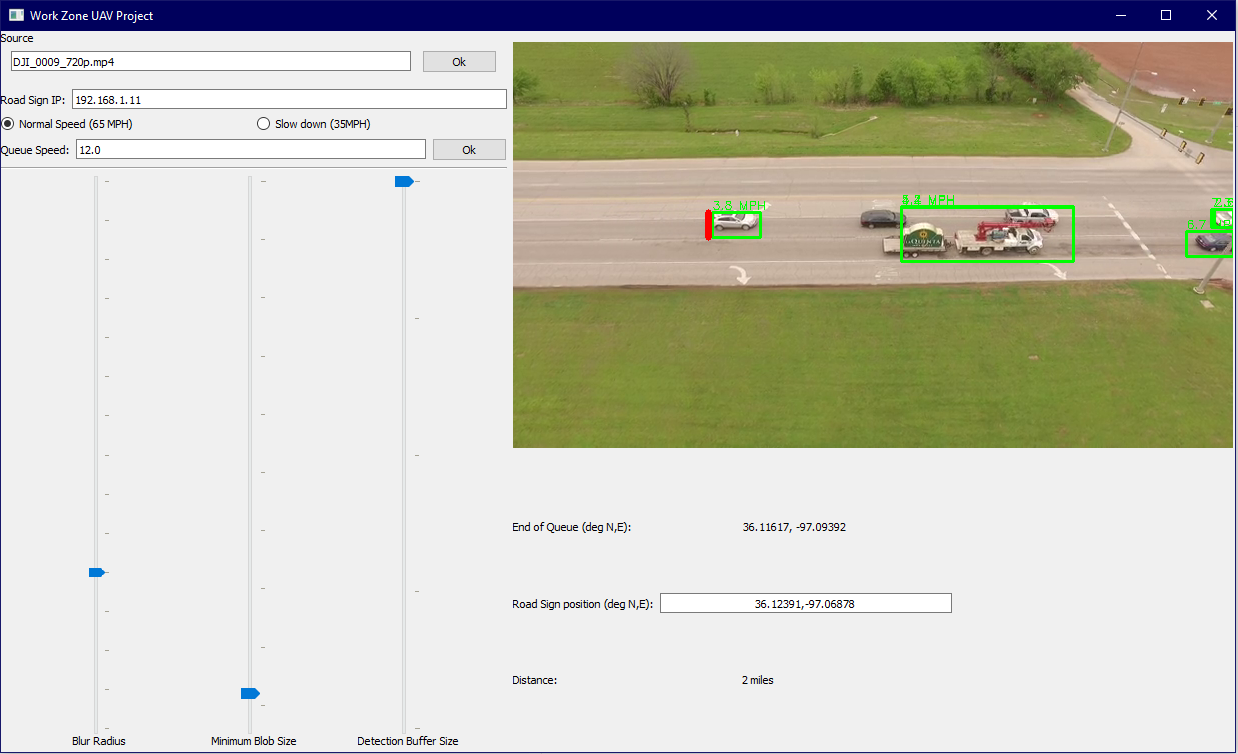Edit the Road Sign IP address field
The image size is (1238, 754).
(x=290, y=100)
